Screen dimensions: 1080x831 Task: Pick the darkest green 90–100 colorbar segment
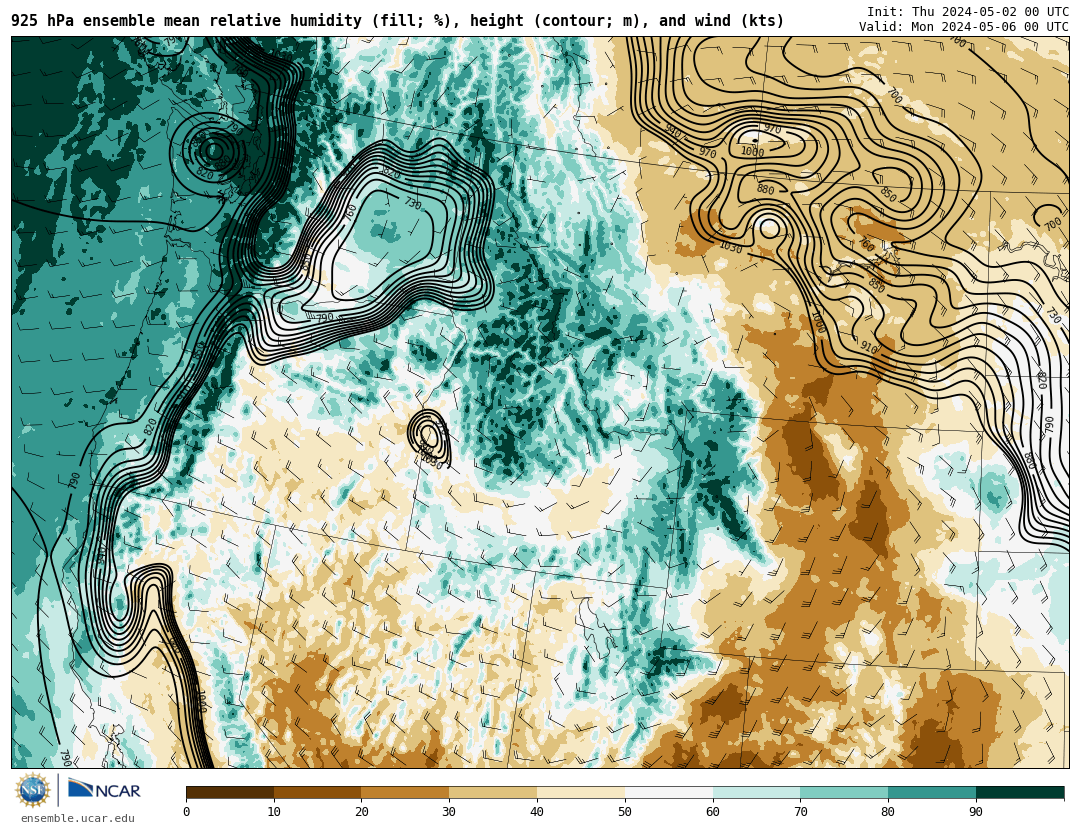[1020, 792]
